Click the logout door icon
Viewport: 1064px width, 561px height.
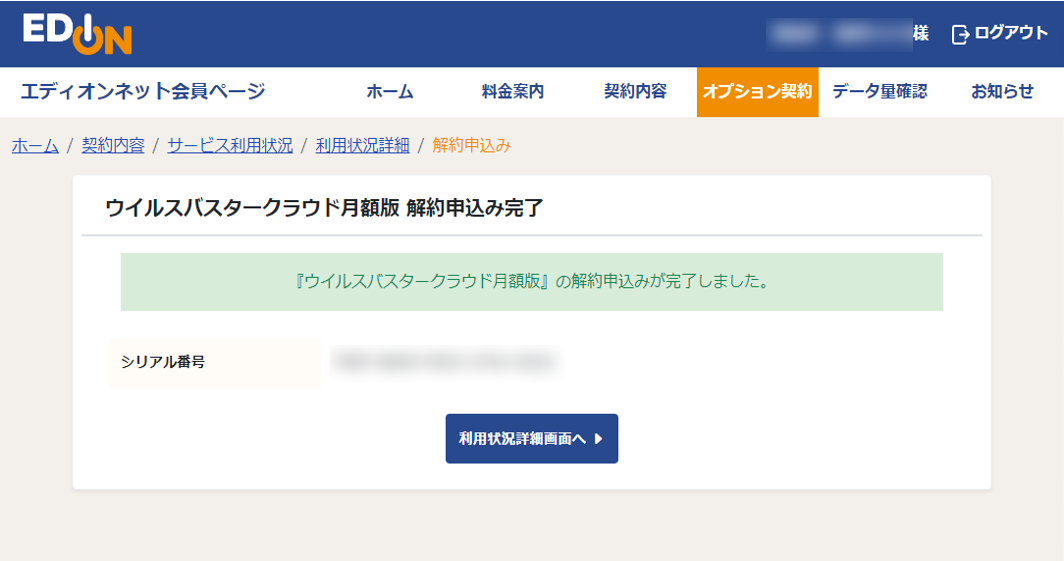click(960, 34)
